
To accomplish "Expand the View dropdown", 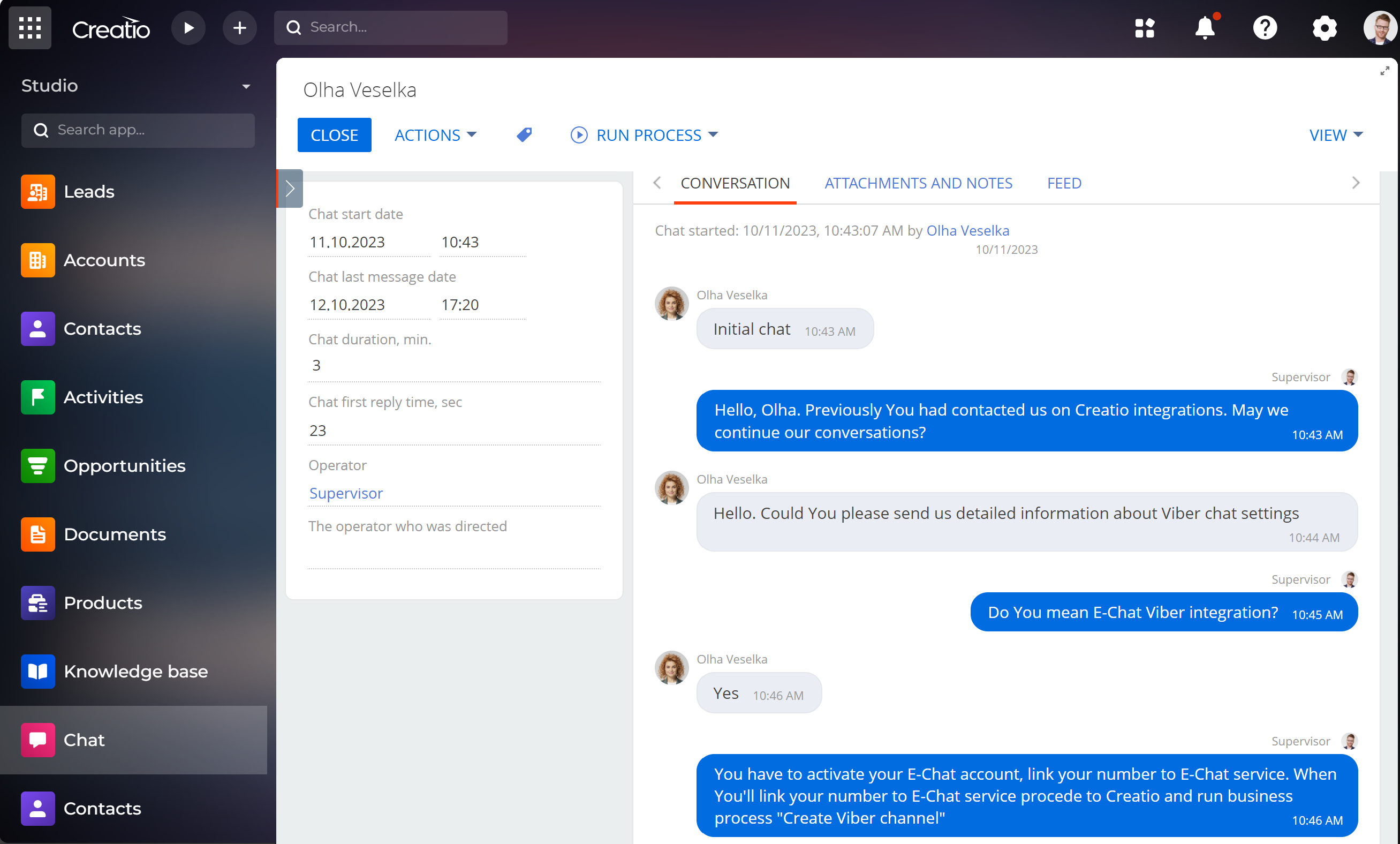I will (x=1335, y=135).
